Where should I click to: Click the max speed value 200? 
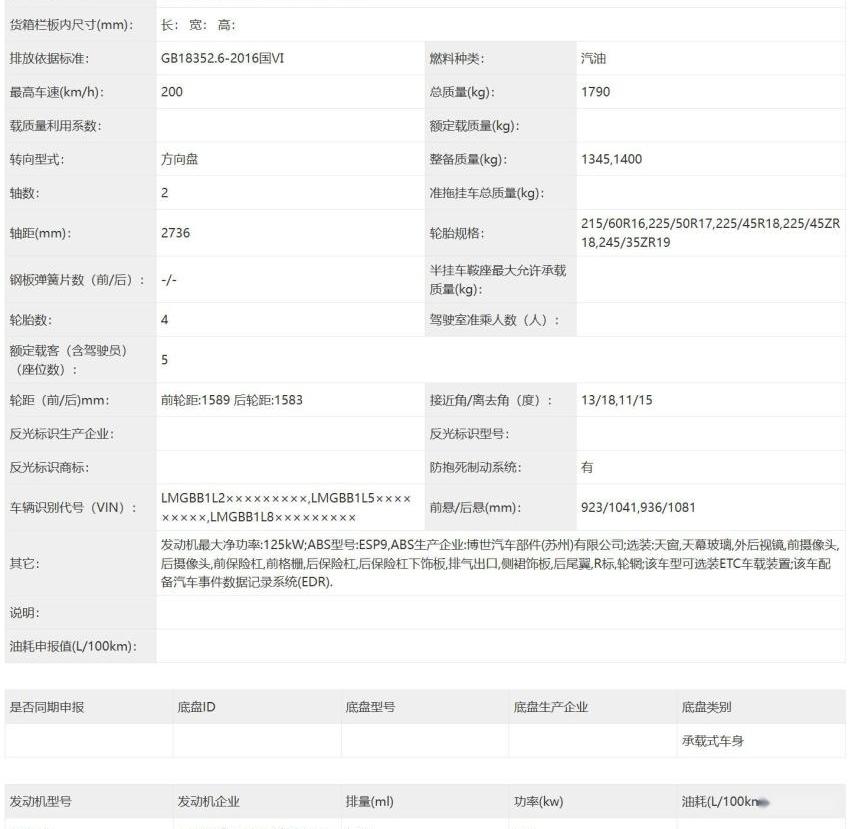(x=172, y=92)
